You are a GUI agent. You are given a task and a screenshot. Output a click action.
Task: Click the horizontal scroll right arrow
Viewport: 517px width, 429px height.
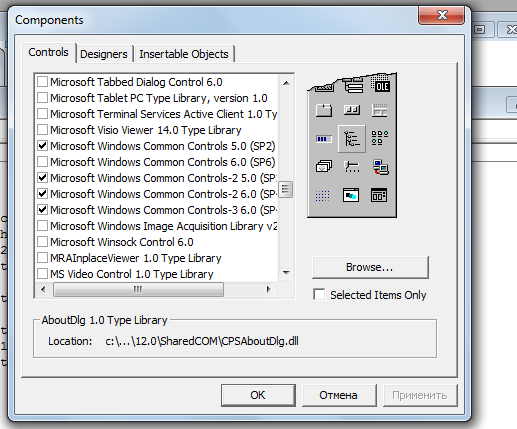click(x=268, y=289)
